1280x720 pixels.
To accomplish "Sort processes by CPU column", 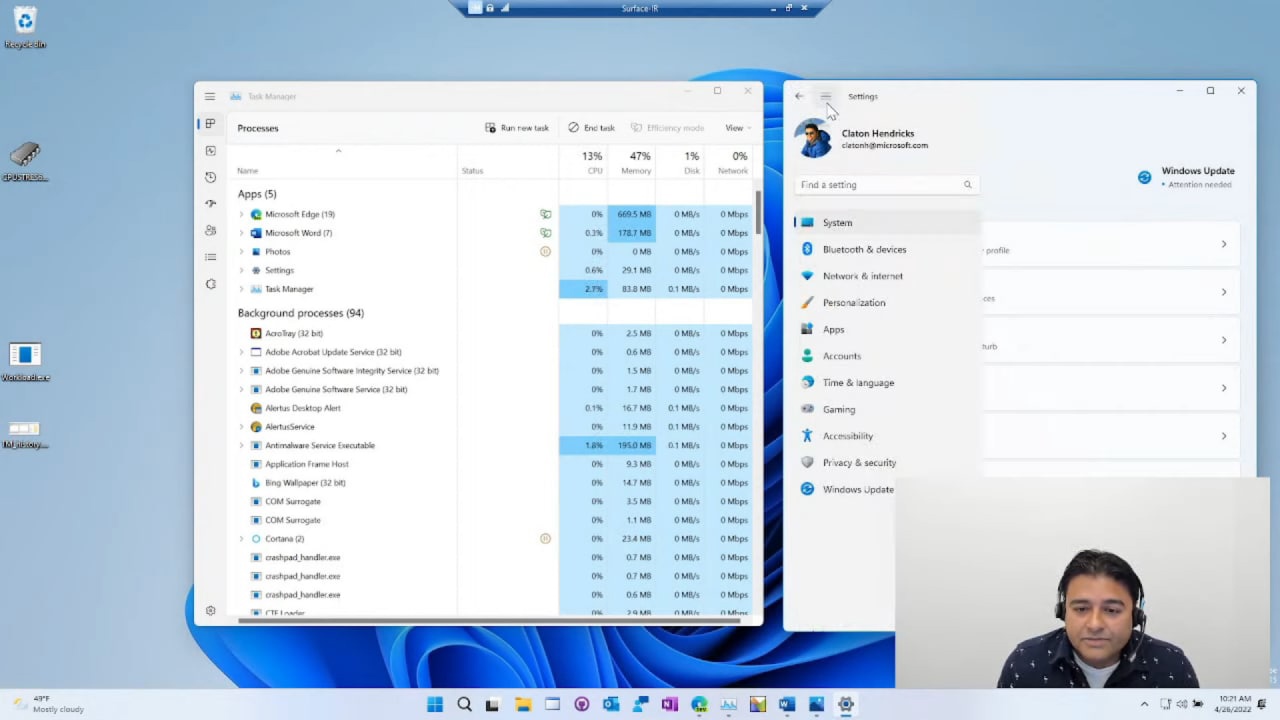I will (x=582, y=162).
